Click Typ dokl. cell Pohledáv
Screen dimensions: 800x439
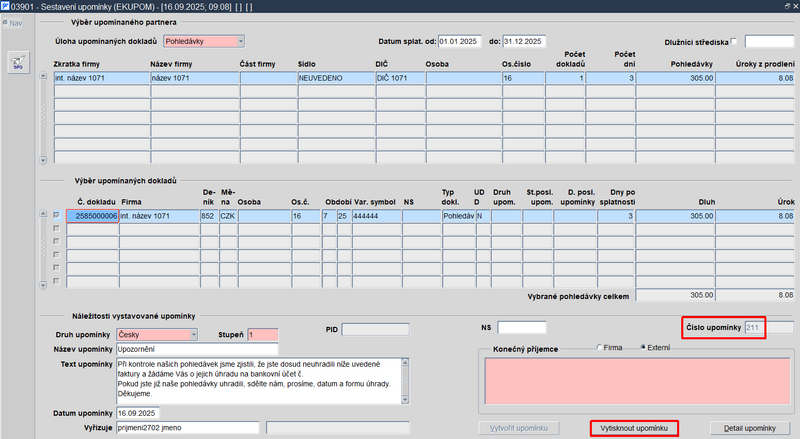[x=459, y=216]
